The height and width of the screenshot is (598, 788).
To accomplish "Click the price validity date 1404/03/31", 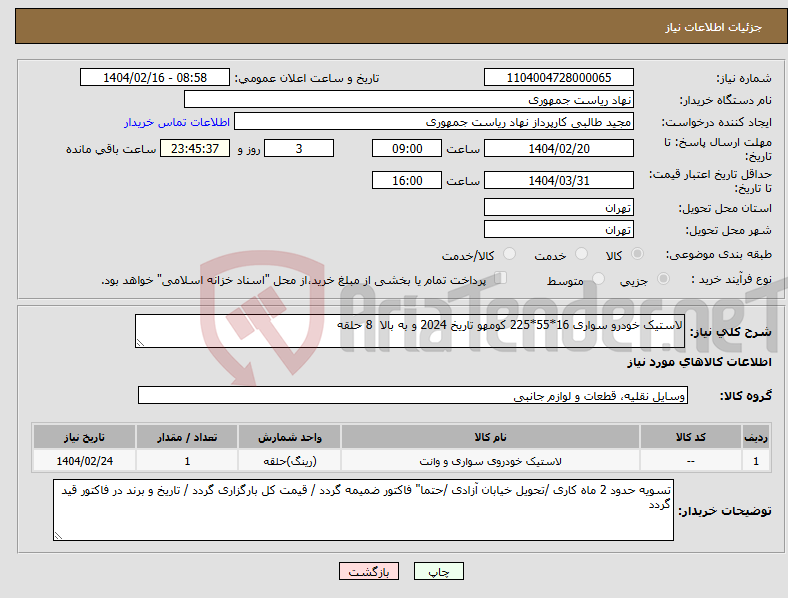I will 559,180.
